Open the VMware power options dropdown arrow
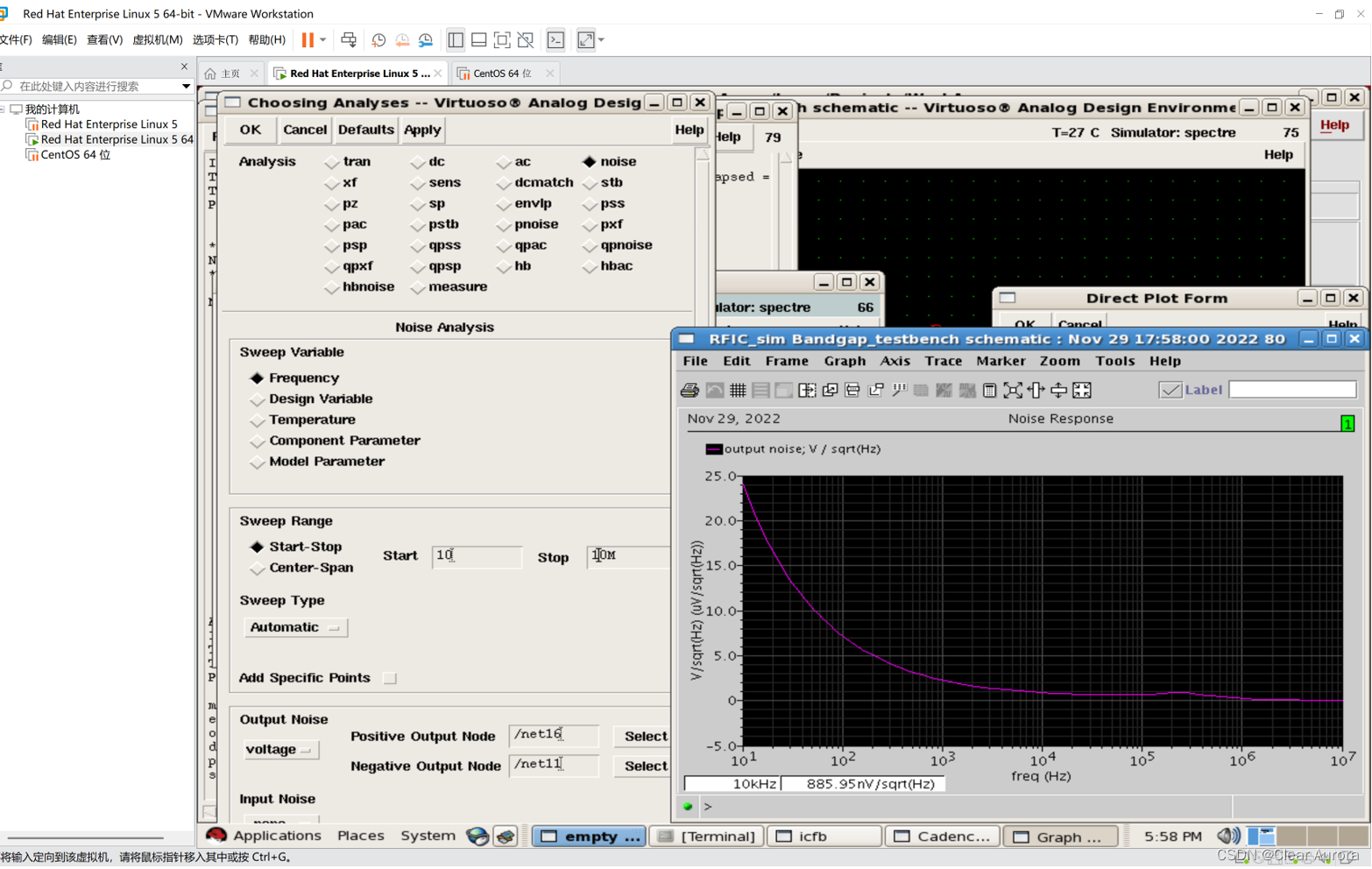Screen dimensions: 1372x869 pyautogui.click(x=323, y=39)
